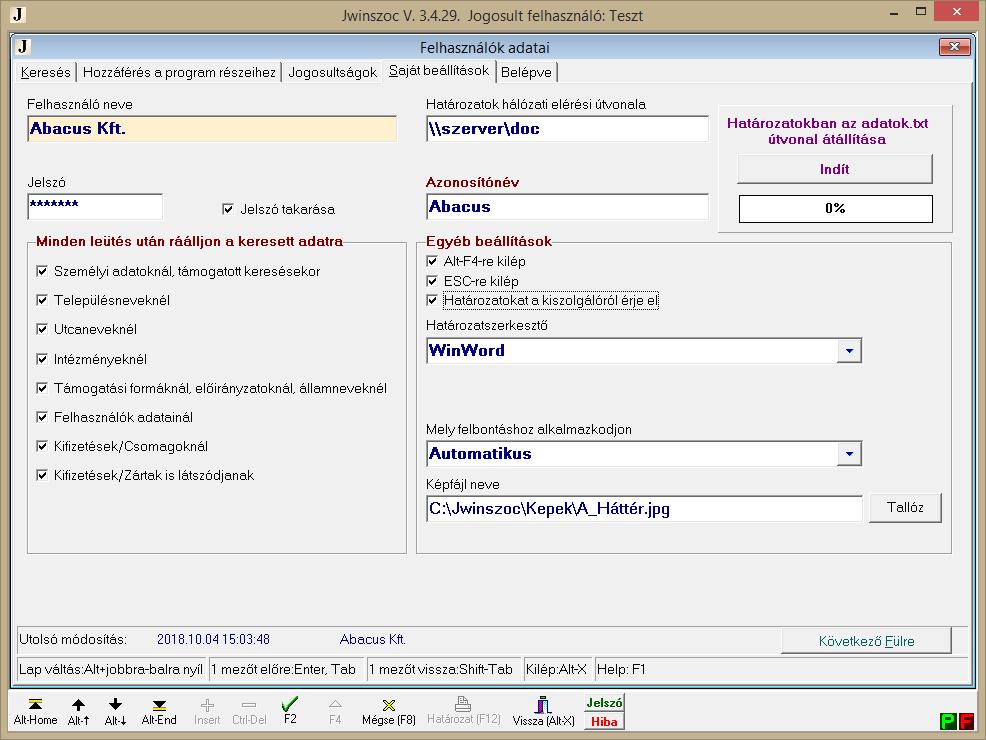Viewport: 986px width, 740px height.
Task: Click Következő Fülre button
Action: click(x=866, y=641)
